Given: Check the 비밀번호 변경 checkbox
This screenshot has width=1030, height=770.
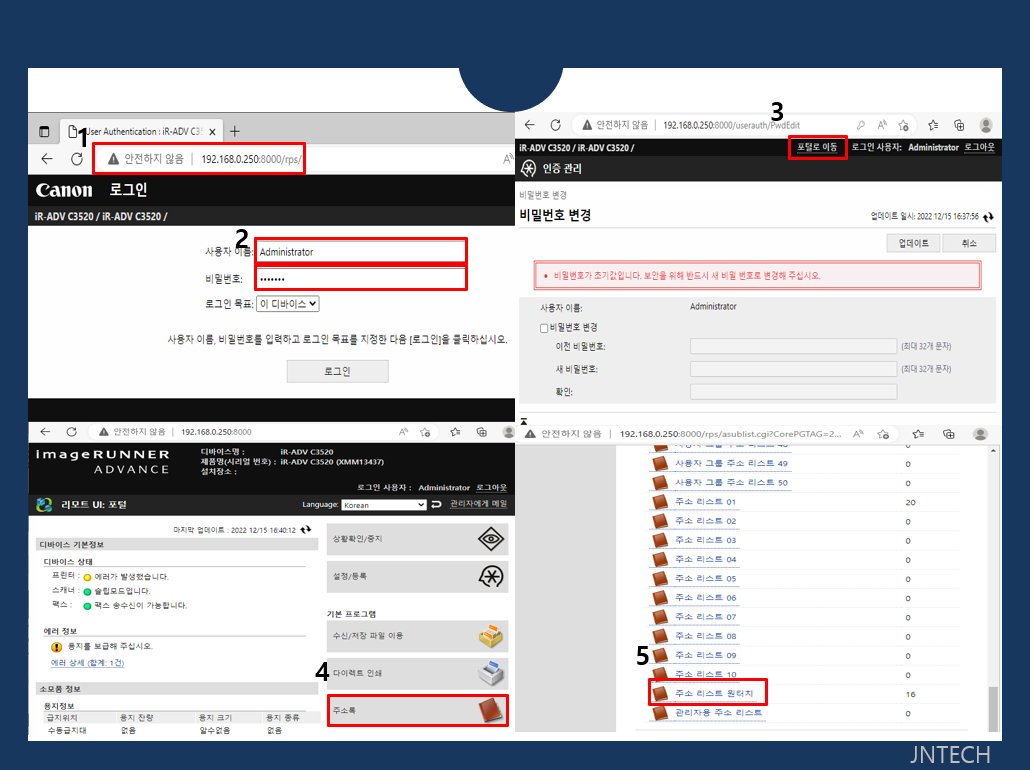Looking at the screenshot, I should [544, 327].
